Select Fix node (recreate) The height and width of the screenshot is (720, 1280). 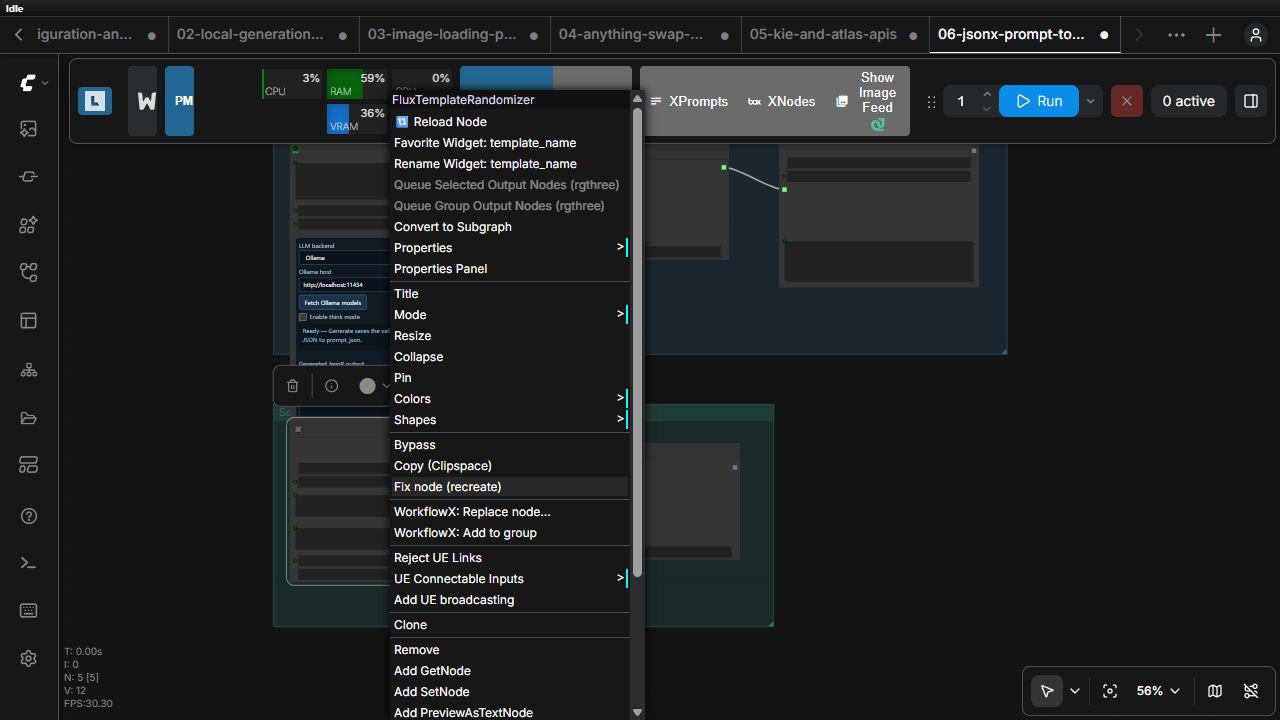click(x=510, y=487)
